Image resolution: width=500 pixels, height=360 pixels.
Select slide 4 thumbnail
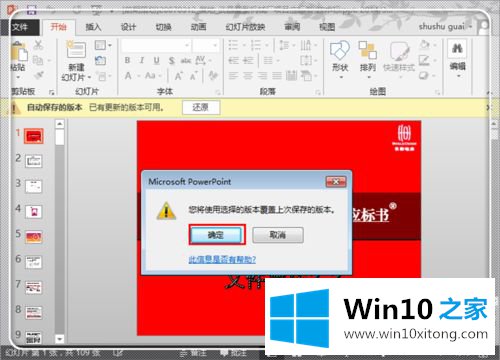click(34, 211)
